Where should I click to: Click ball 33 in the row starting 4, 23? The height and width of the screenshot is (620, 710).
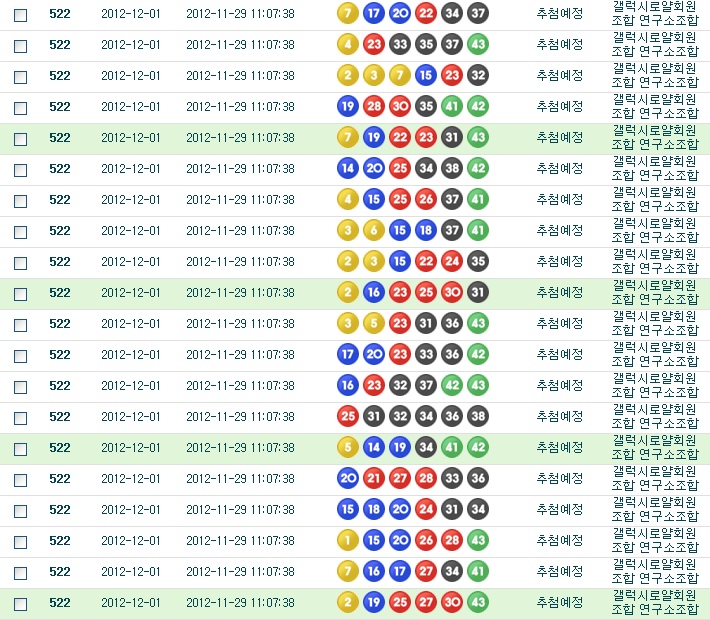(x=400, y=44)
